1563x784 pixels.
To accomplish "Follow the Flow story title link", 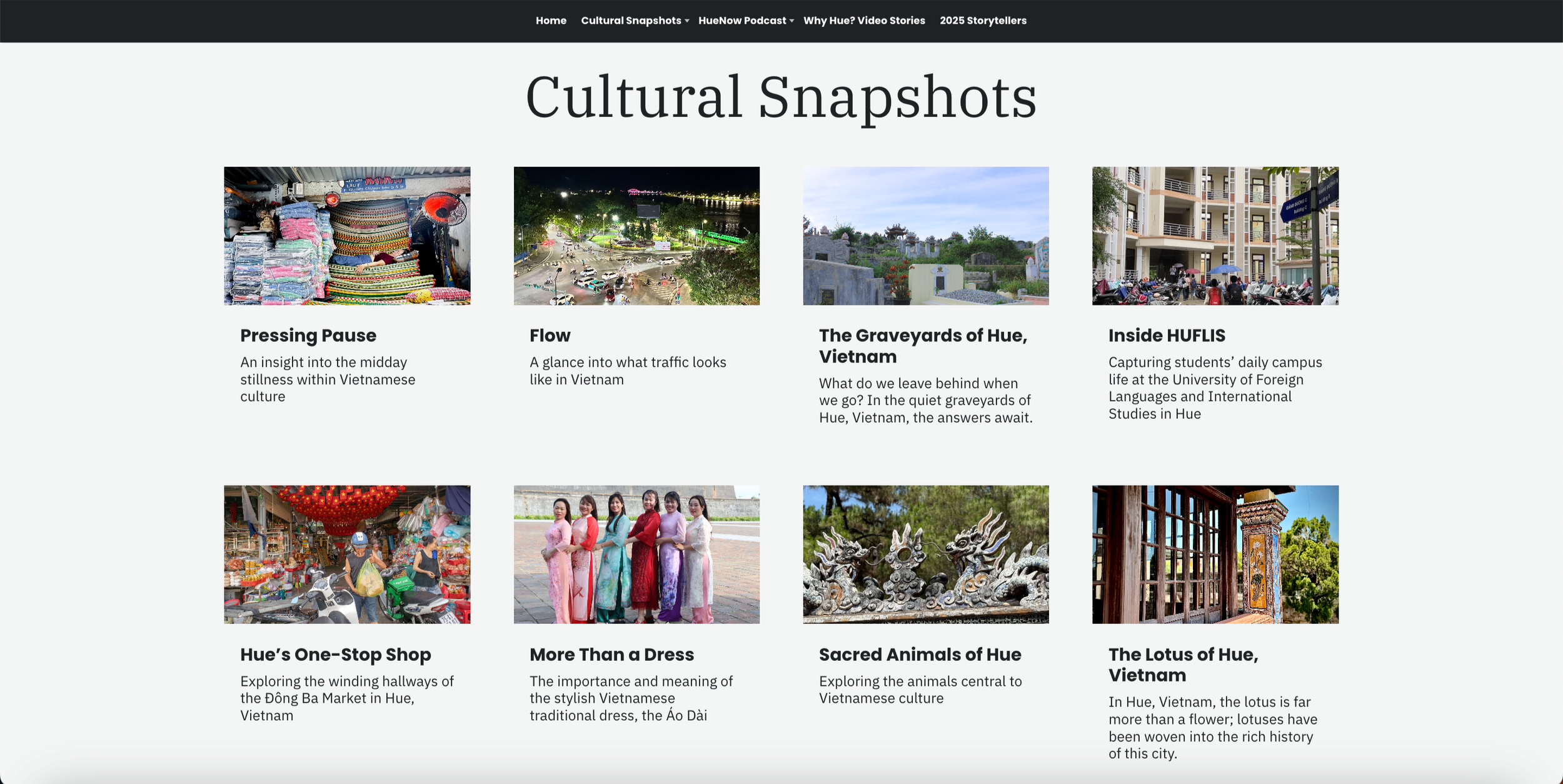I will [550, 336].
